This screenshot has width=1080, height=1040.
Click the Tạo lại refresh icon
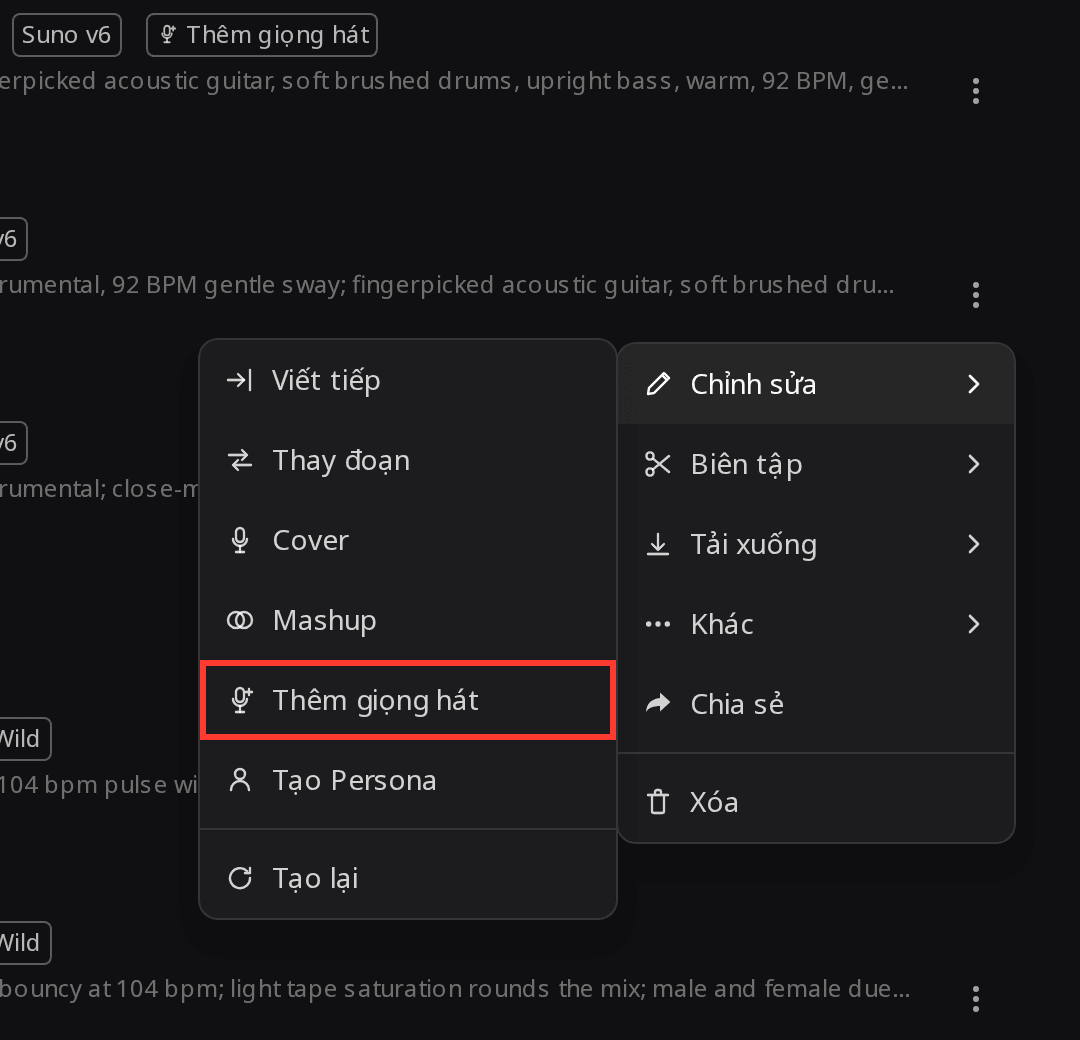tap(240, 878)
